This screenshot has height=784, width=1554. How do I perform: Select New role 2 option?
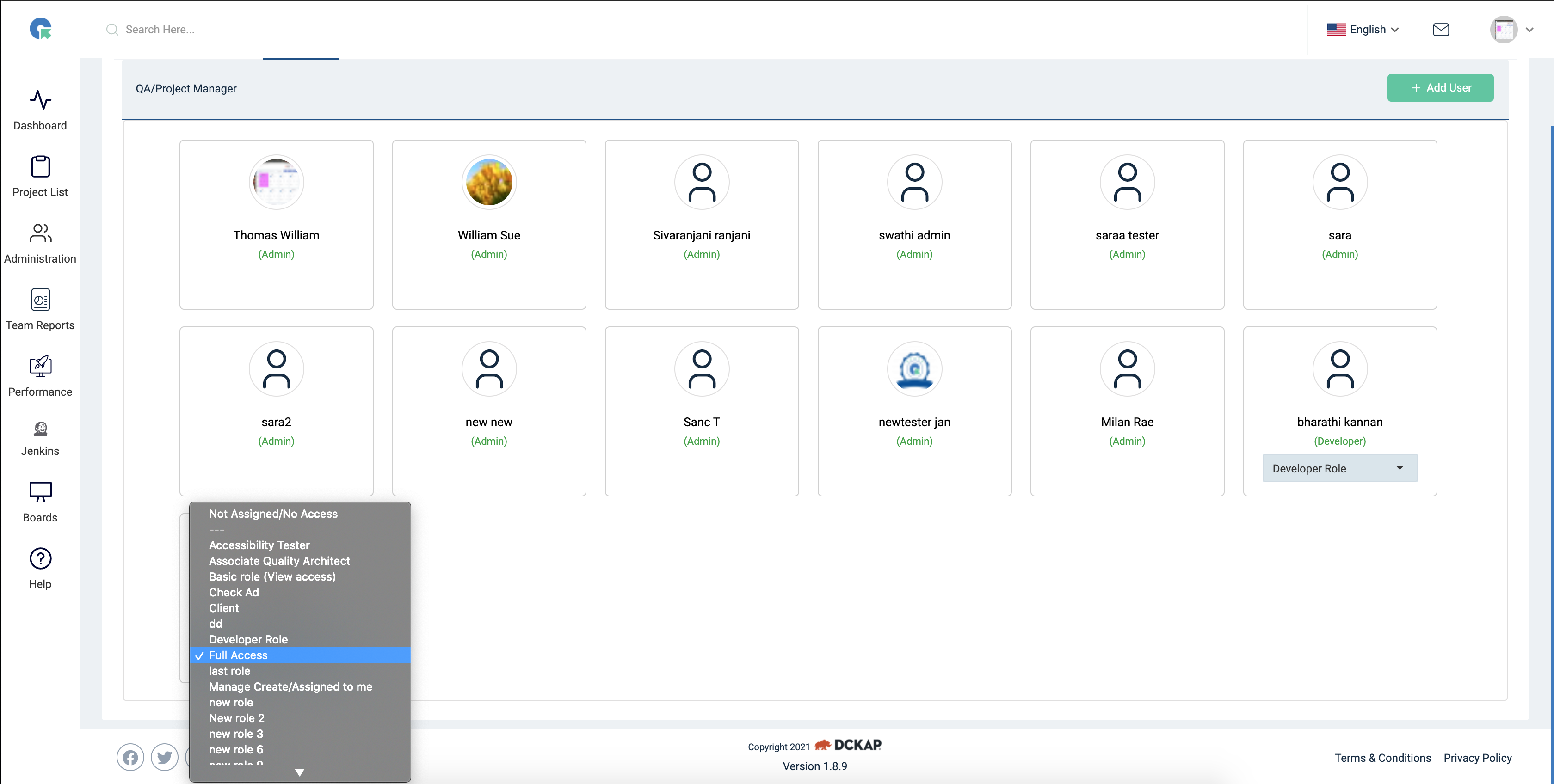300,717
